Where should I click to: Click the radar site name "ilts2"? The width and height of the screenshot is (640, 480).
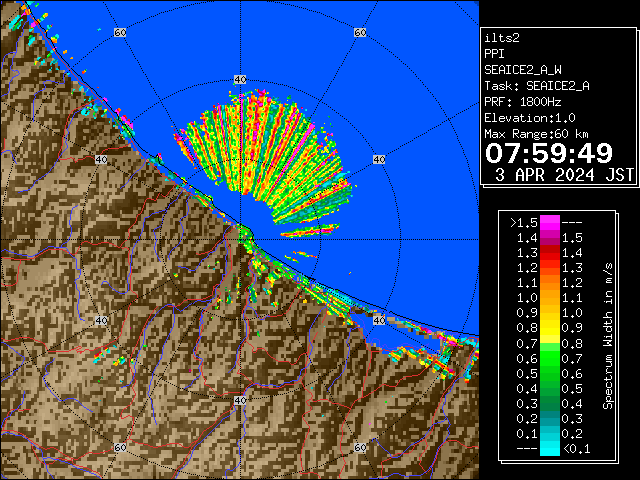click(x=502, y=38)
